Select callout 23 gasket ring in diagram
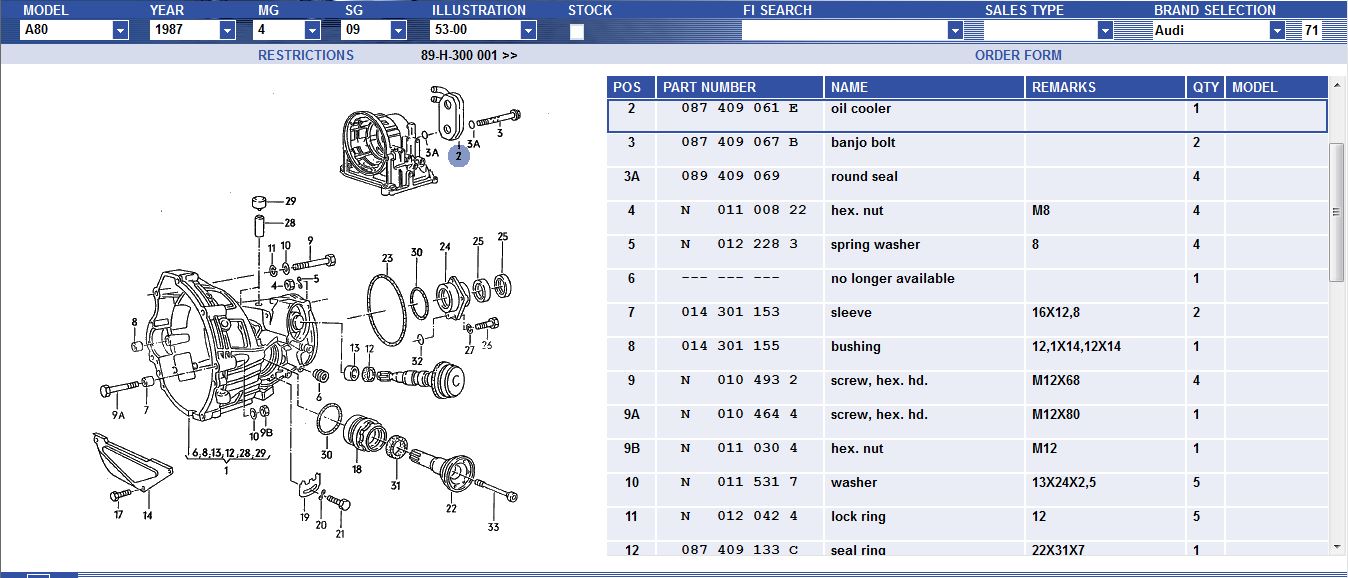The image size is (1348, 578). click(387, 258)
